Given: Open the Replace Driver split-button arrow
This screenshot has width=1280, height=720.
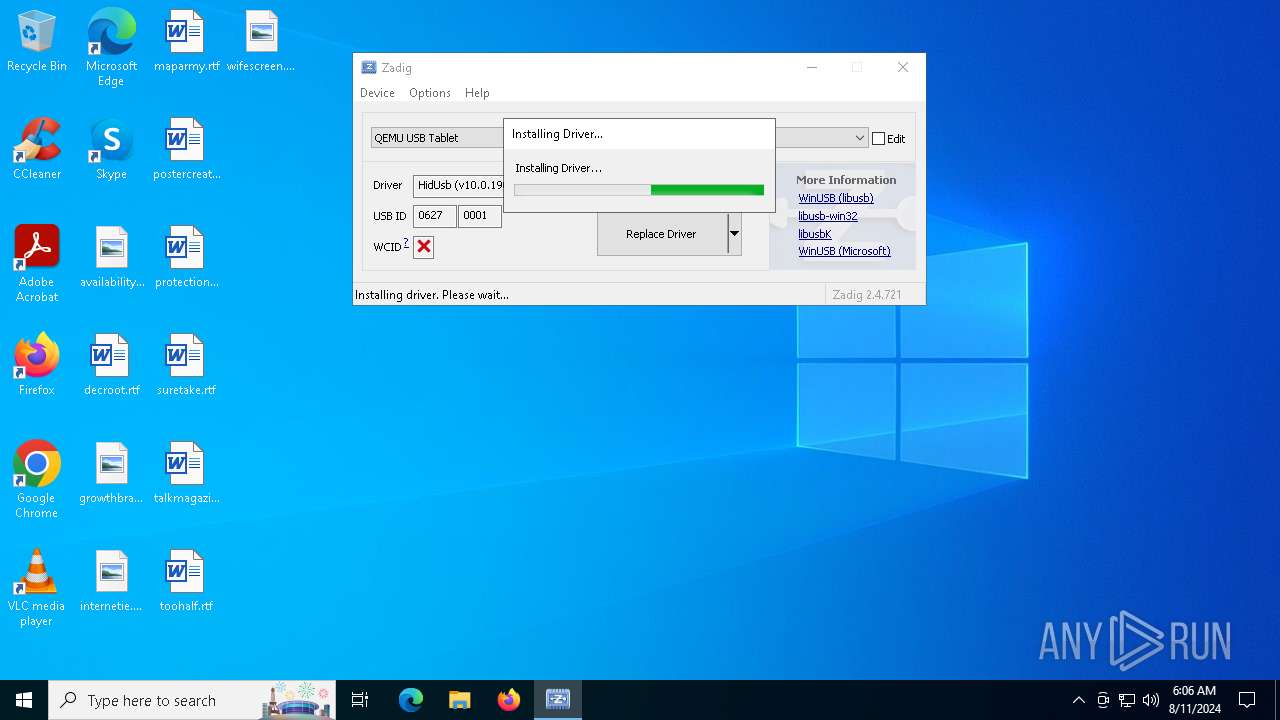Looking at the screenshot, I should coord(734,234).
